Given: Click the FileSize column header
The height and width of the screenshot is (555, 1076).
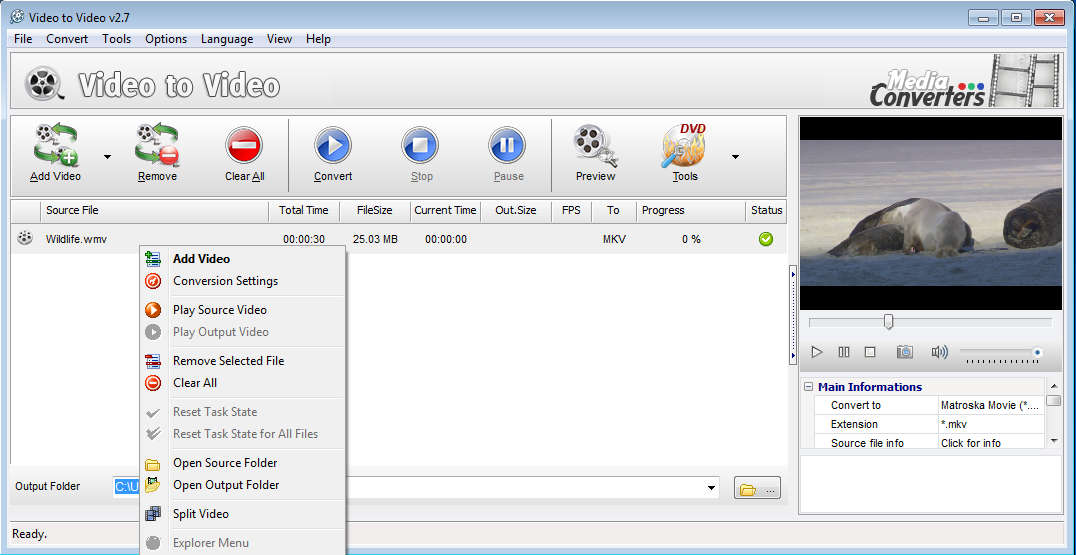Looking at the screenshot, I should tap(375, 211).
